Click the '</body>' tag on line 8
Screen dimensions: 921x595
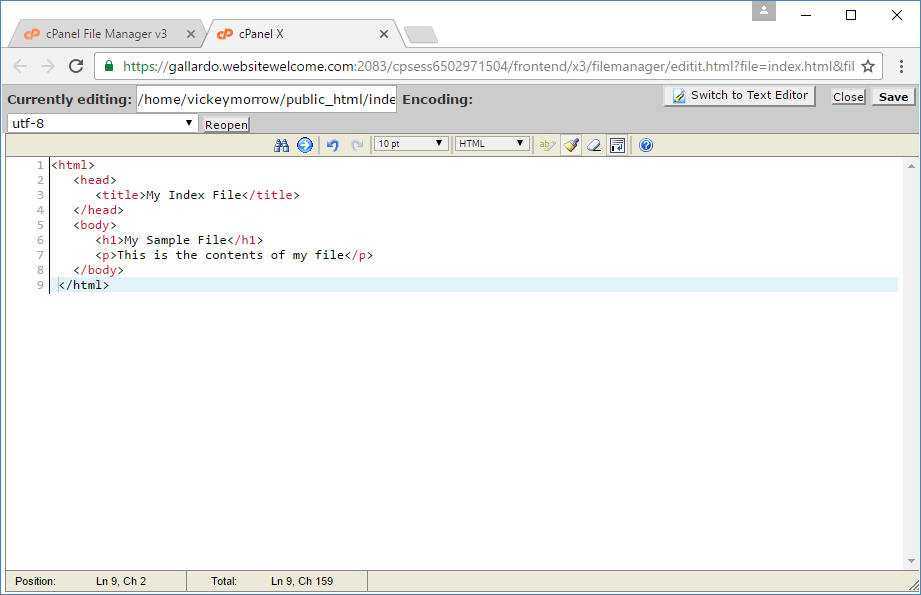pyautogui.click(x=98, y=270)
